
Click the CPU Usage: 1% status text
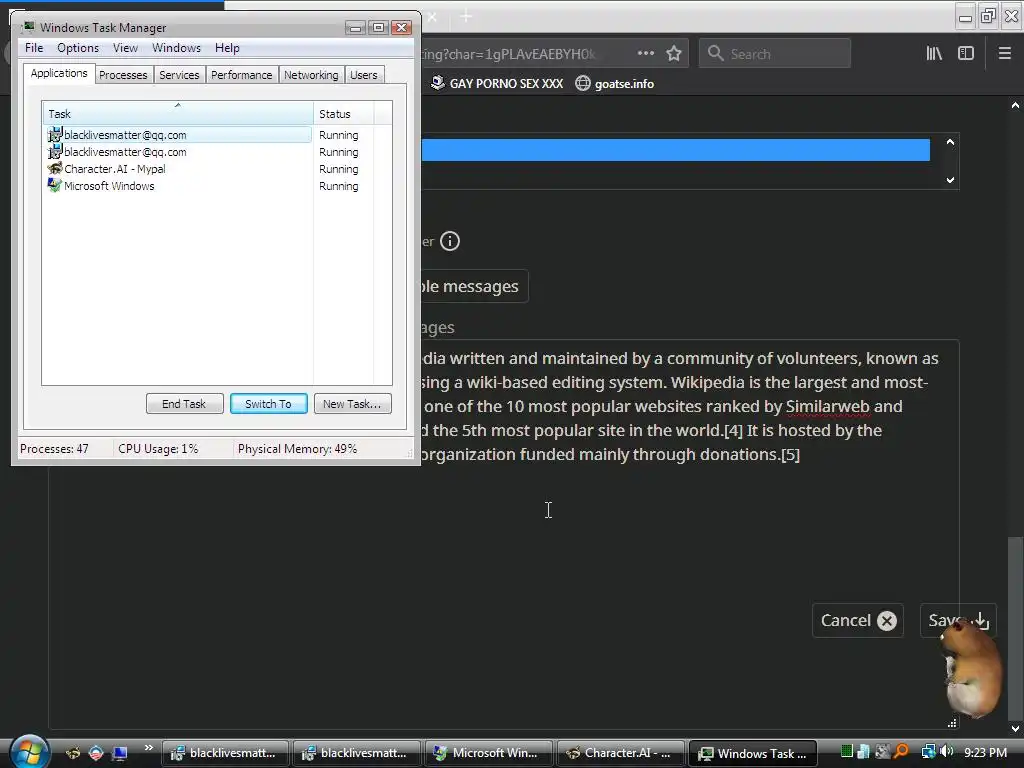(x=158, y=449)
